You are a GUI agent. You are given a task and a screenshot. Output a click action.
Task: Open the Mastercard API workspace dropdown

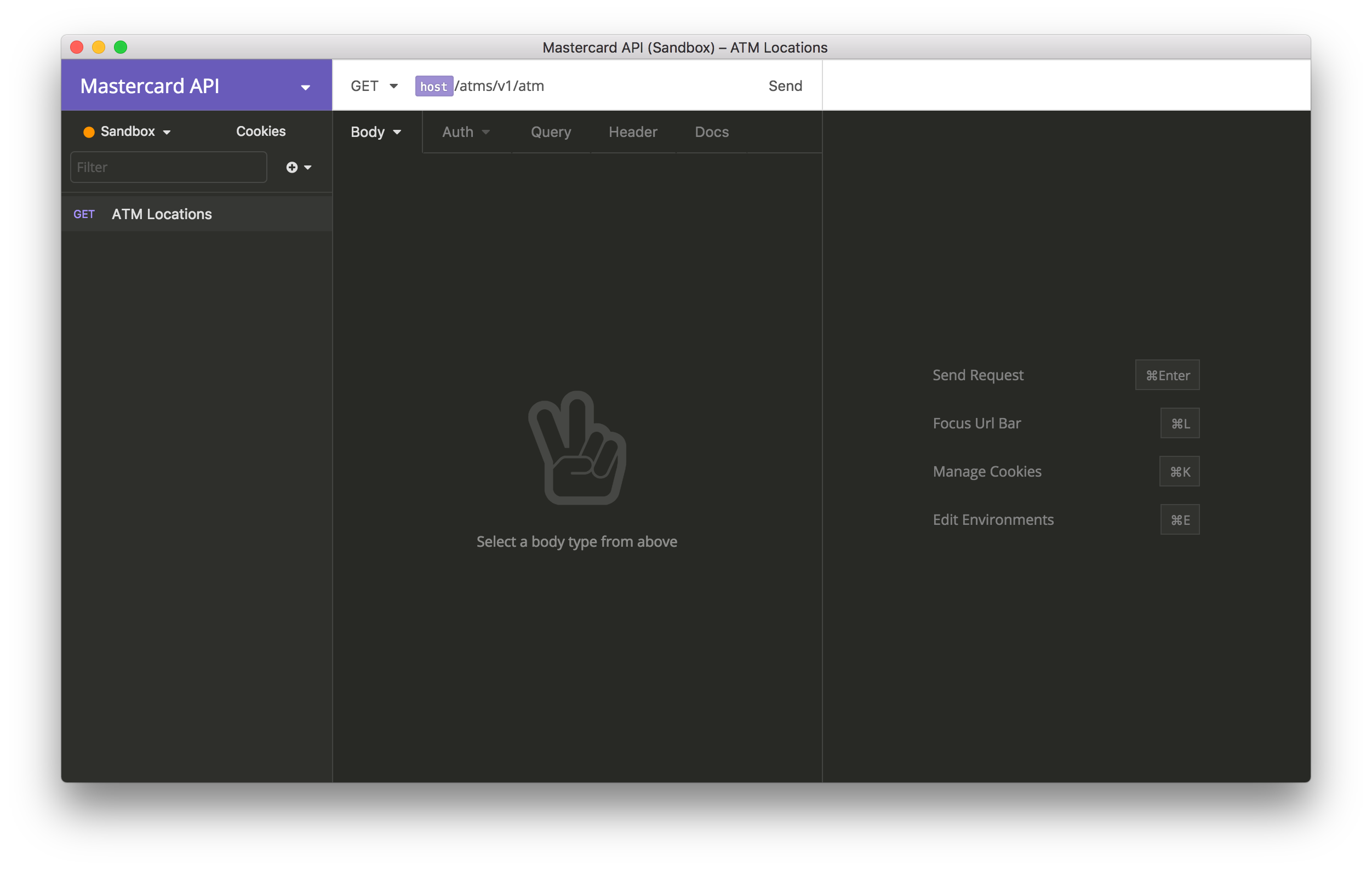pyautogui.click(x=305, y=87)
